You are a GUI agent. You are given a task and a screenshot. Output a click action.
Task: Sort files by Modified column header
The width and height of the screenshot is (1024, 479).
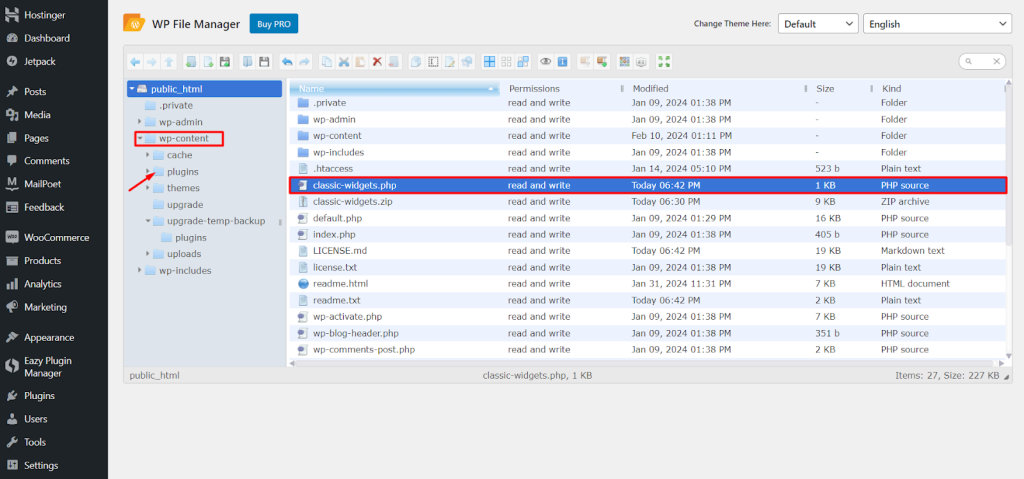[716, 88]
